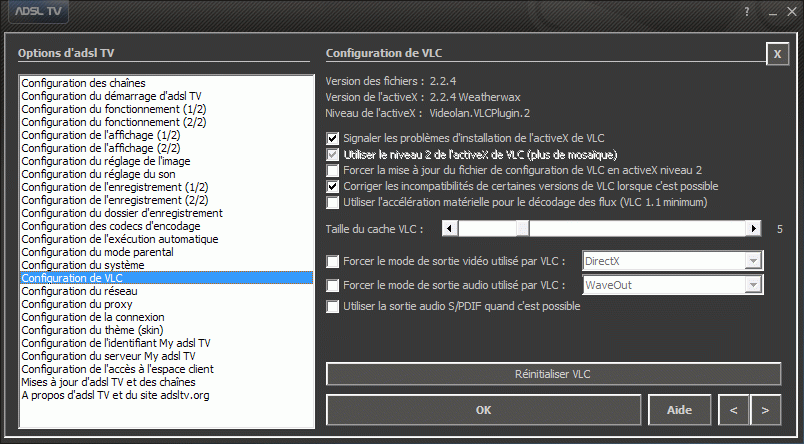Uncheck Corriger les incompatibilités de certaines versions

(x=332, y=186)
